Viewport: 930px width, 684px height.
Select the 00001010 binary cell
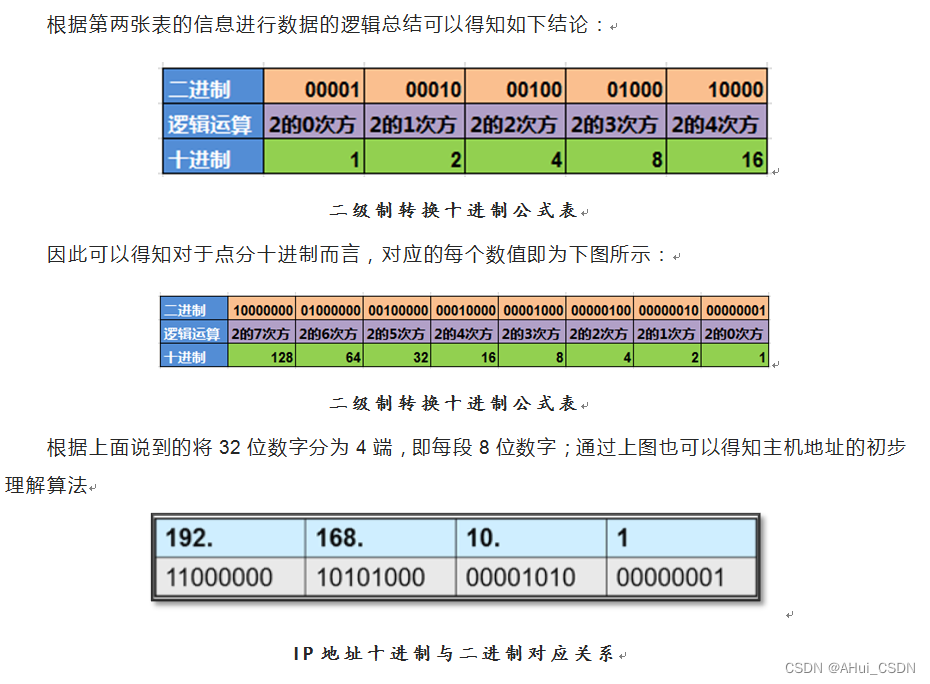530,577
